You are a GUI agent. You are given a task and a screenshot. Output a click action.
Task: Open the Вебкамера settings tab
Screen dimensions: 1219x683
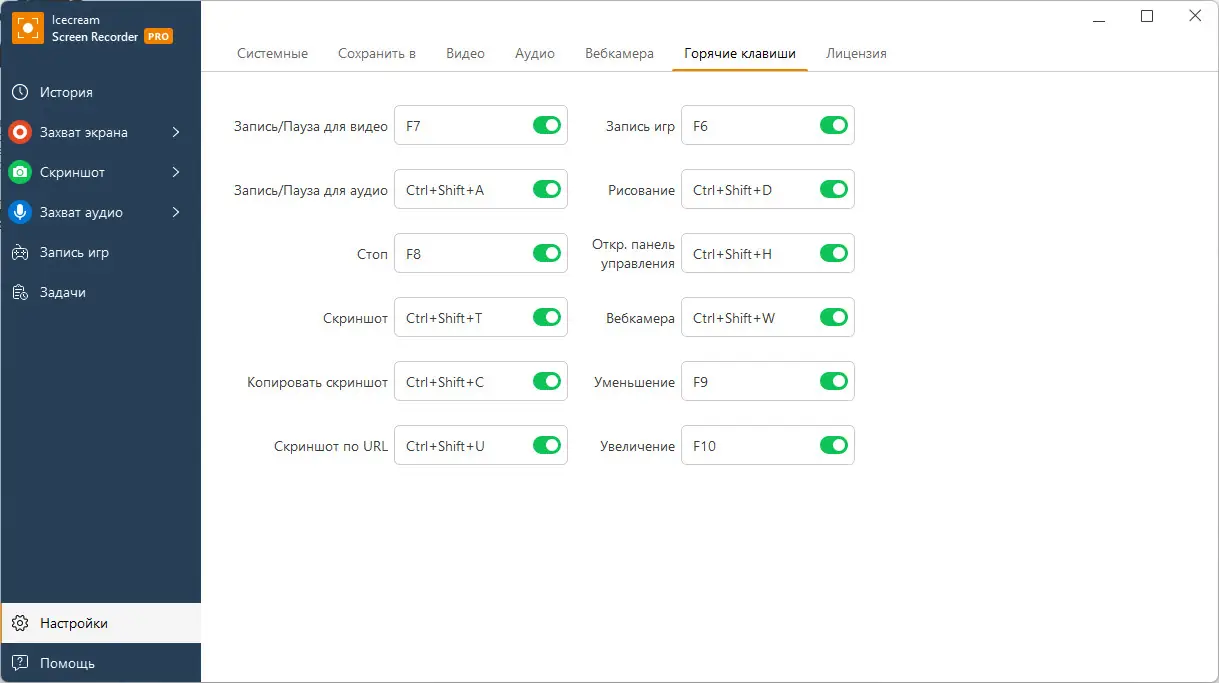619,53
